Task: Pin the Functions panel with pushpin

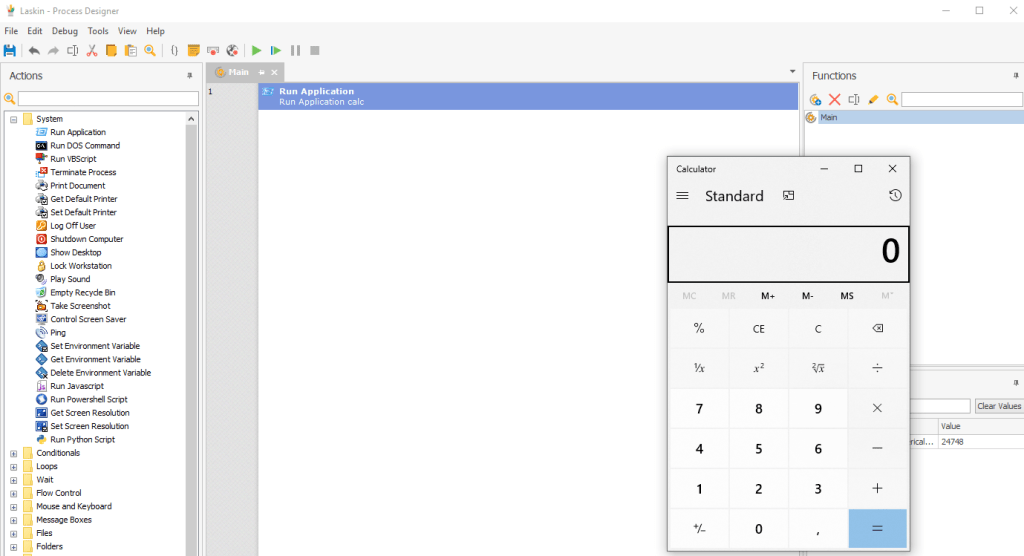Action: (1016, 76)
